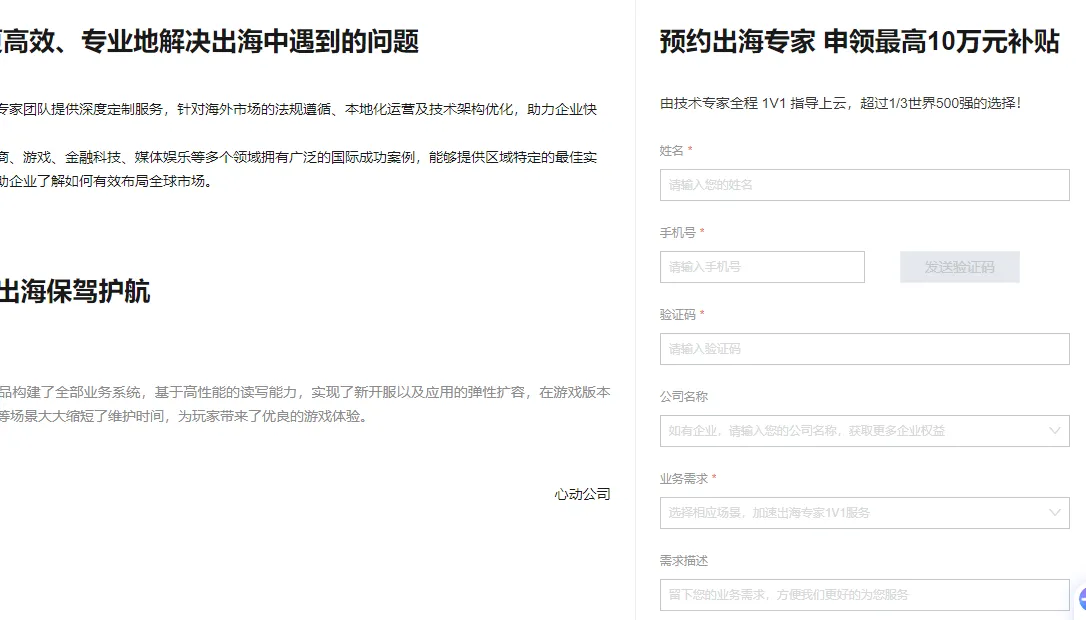Click the 姓名 name input field

[x=865, y=184]
